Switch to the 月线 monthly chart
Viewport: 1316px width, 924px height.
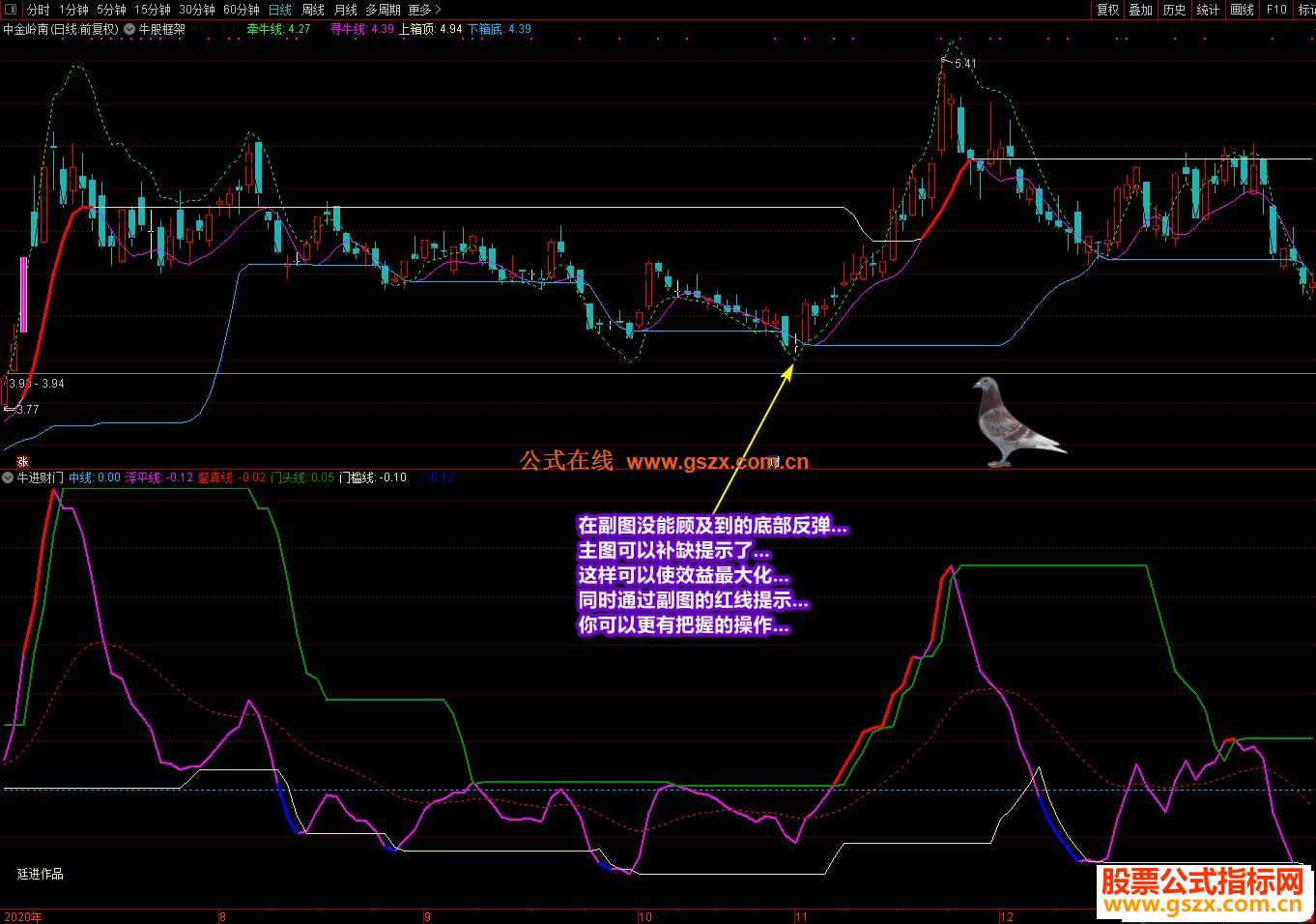click(345, 10)
